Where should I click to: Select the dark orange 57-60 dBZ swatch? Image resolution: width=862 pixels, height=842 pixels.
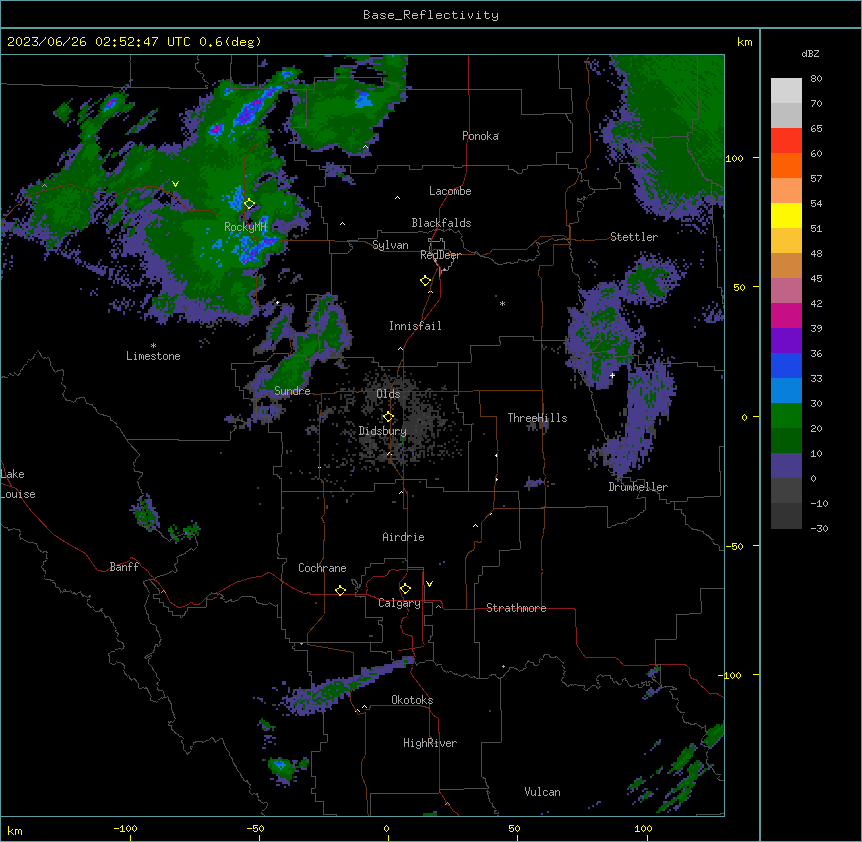coord(786,165)
